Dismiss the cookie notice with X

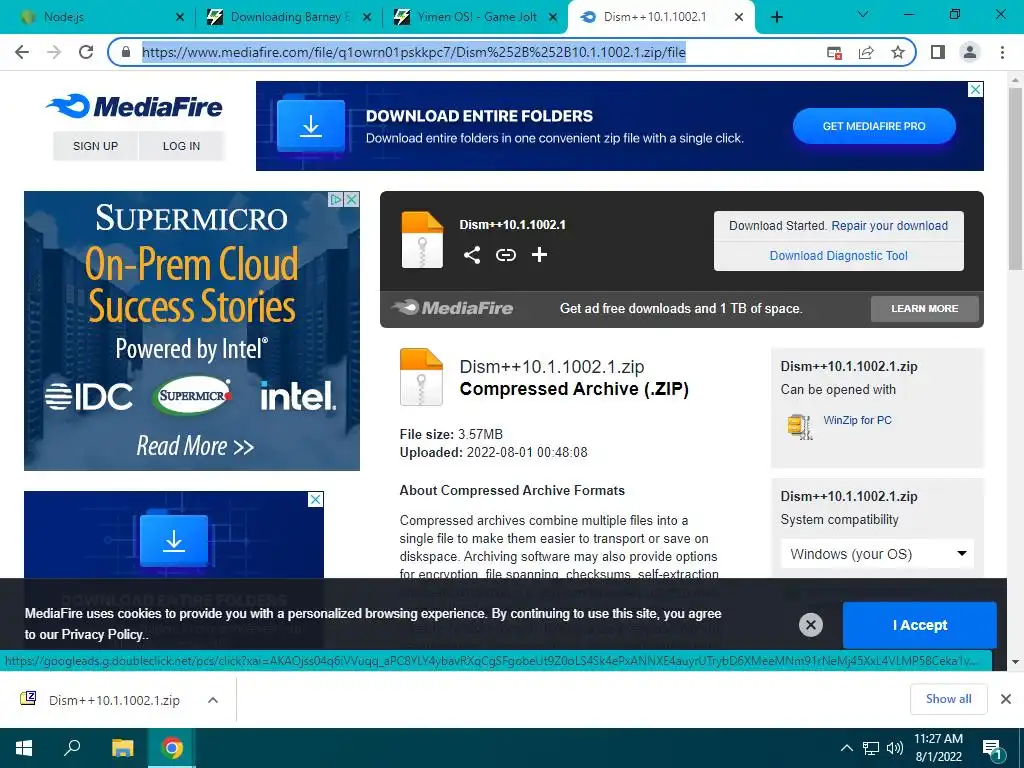(810, 625)
